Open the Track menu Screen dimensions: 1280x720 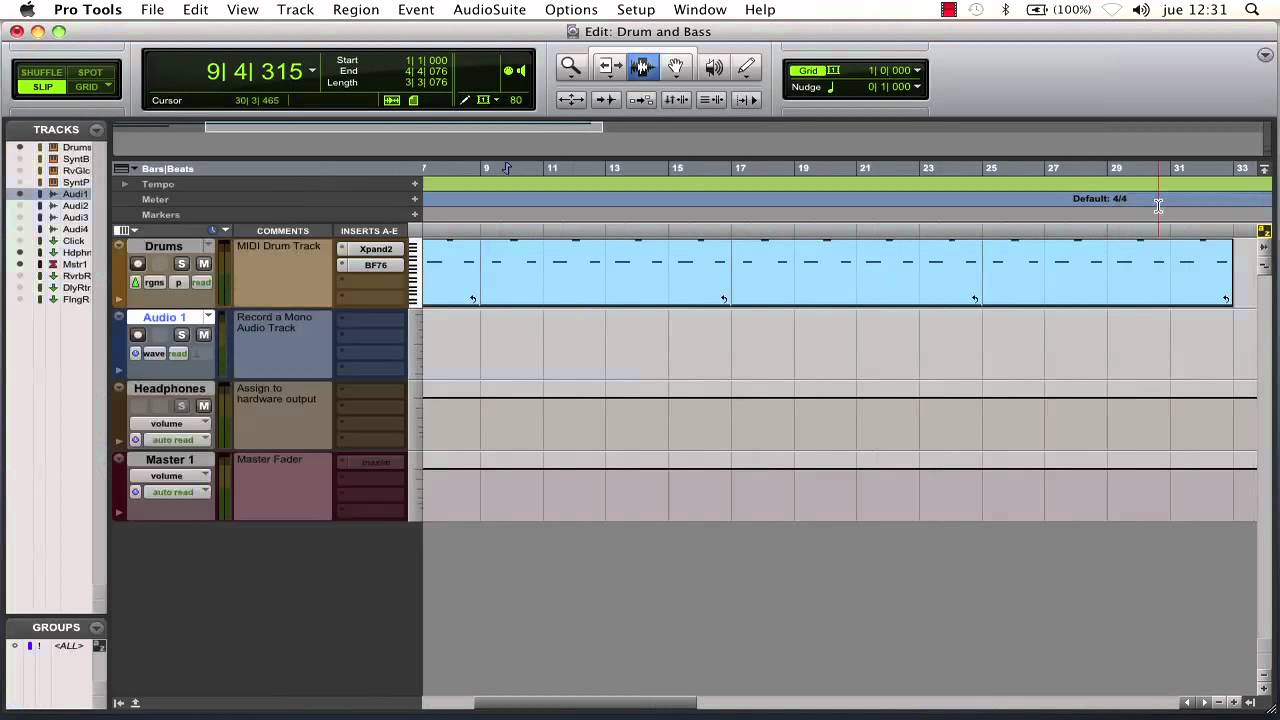pos(295,10)
